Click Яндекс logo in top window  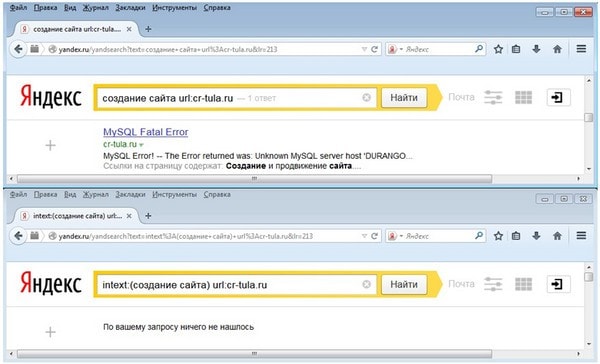[51, 96]
